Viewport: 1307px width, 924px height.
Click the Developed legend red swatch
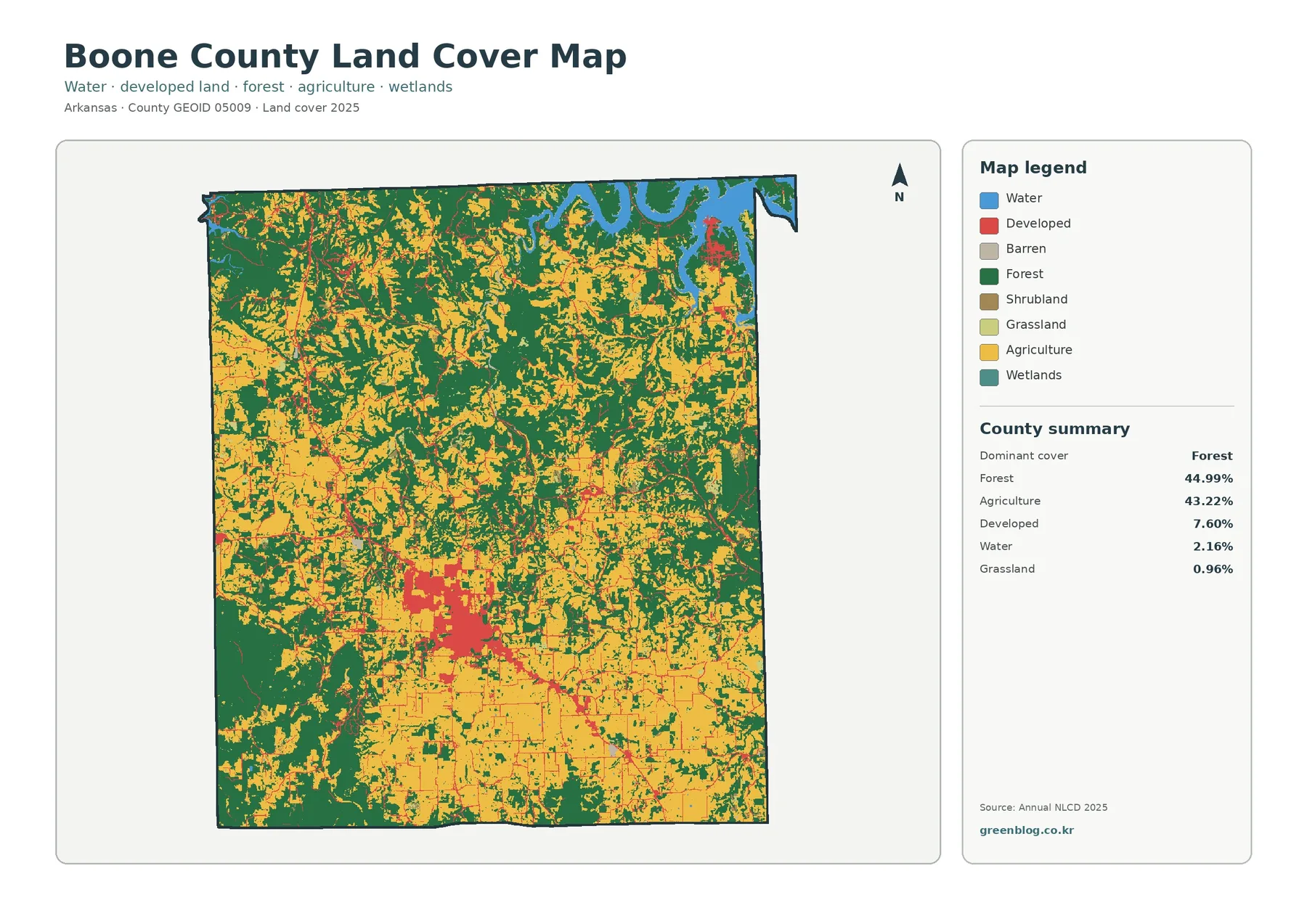pyautogui.click(x=989, y=226)
